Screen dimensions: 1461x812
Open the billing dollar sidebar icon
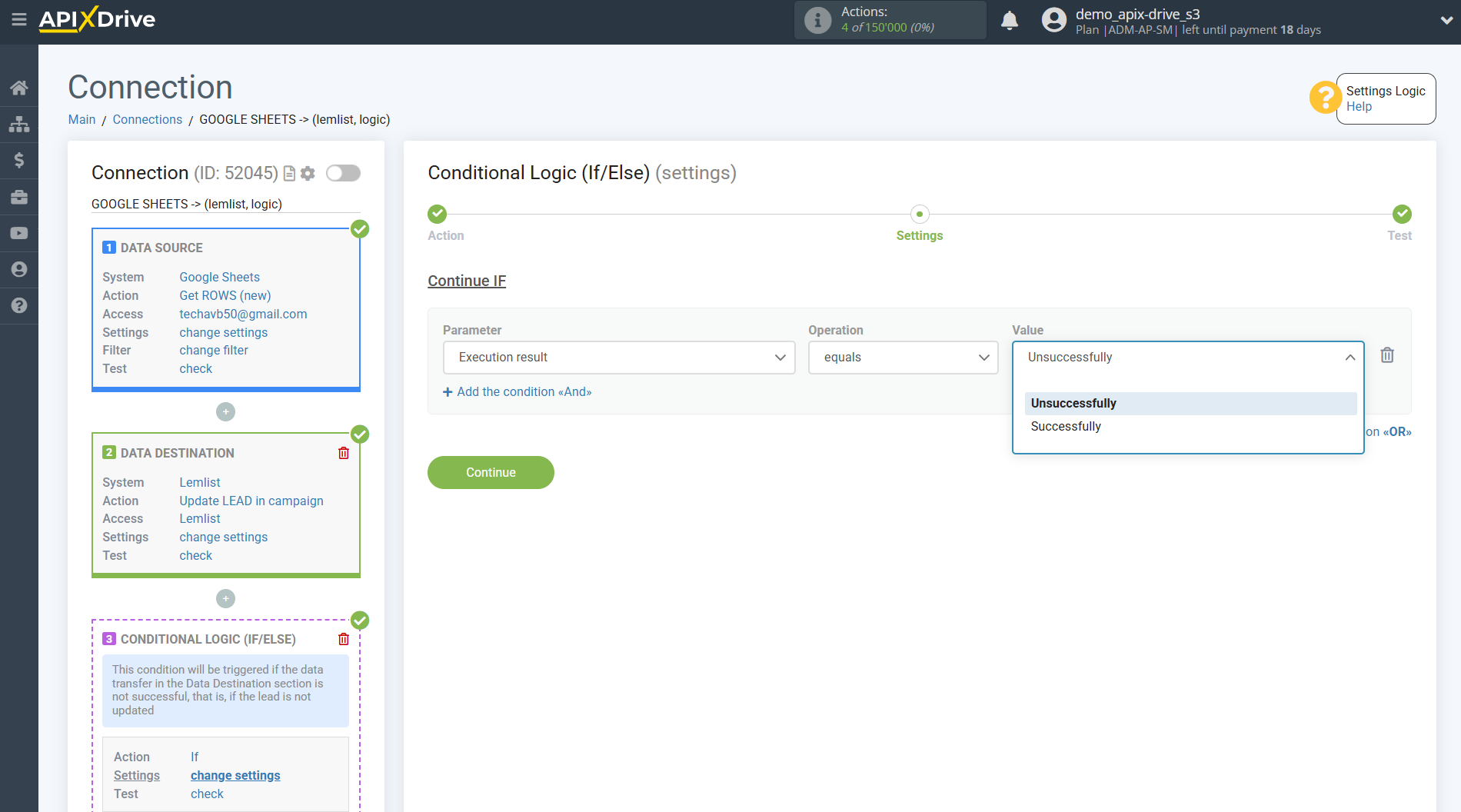tap(19, 160)
